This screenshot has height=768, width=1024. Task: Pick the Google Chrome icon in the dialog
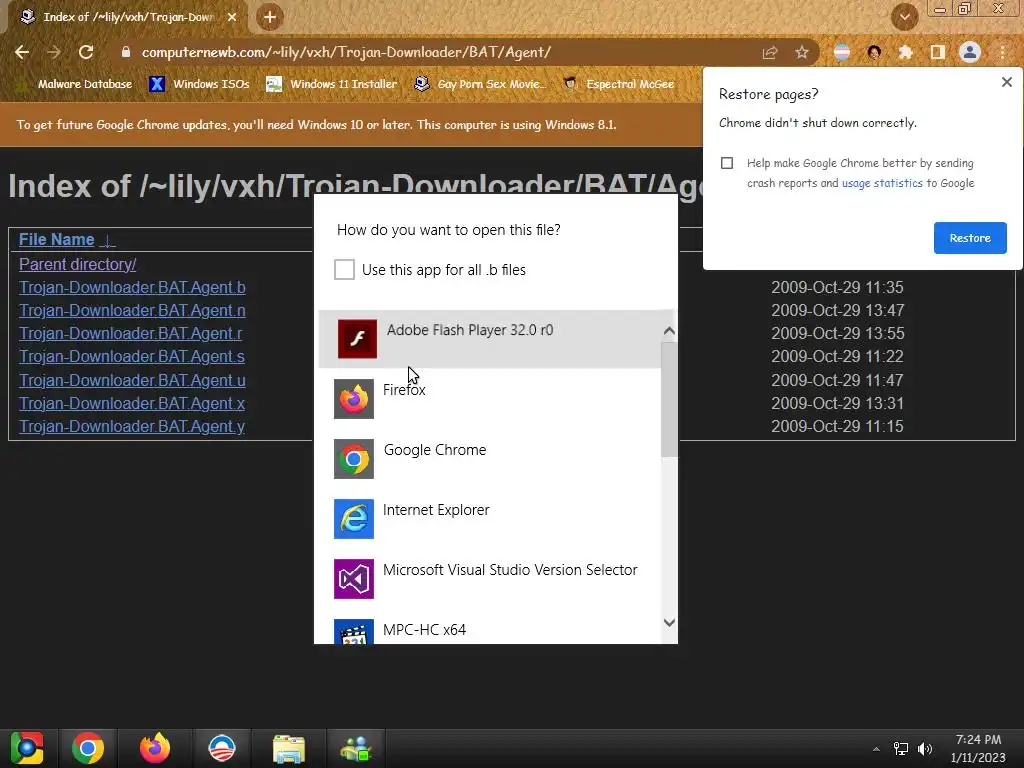(x=354, y=459)
